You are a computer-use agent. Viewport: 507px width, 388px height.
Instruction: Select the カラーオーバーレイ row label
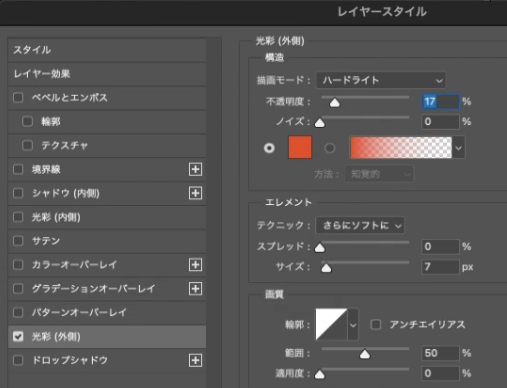coord(74,265)
